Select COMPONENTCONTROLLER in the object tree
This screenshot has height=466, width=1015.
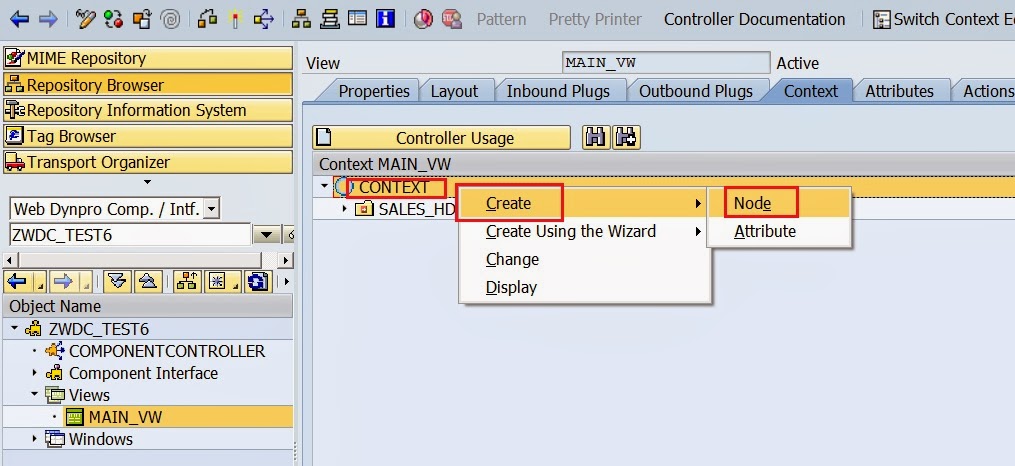click(x=166, y=351)
